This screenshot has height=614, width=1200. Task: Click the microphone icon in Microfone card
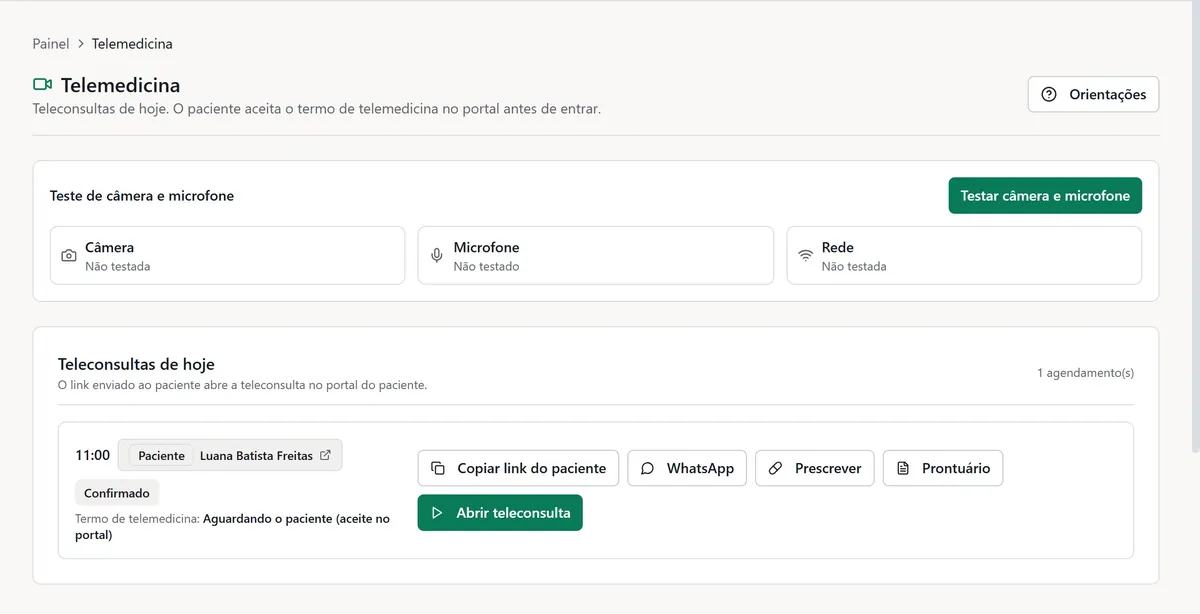point(437,256)
